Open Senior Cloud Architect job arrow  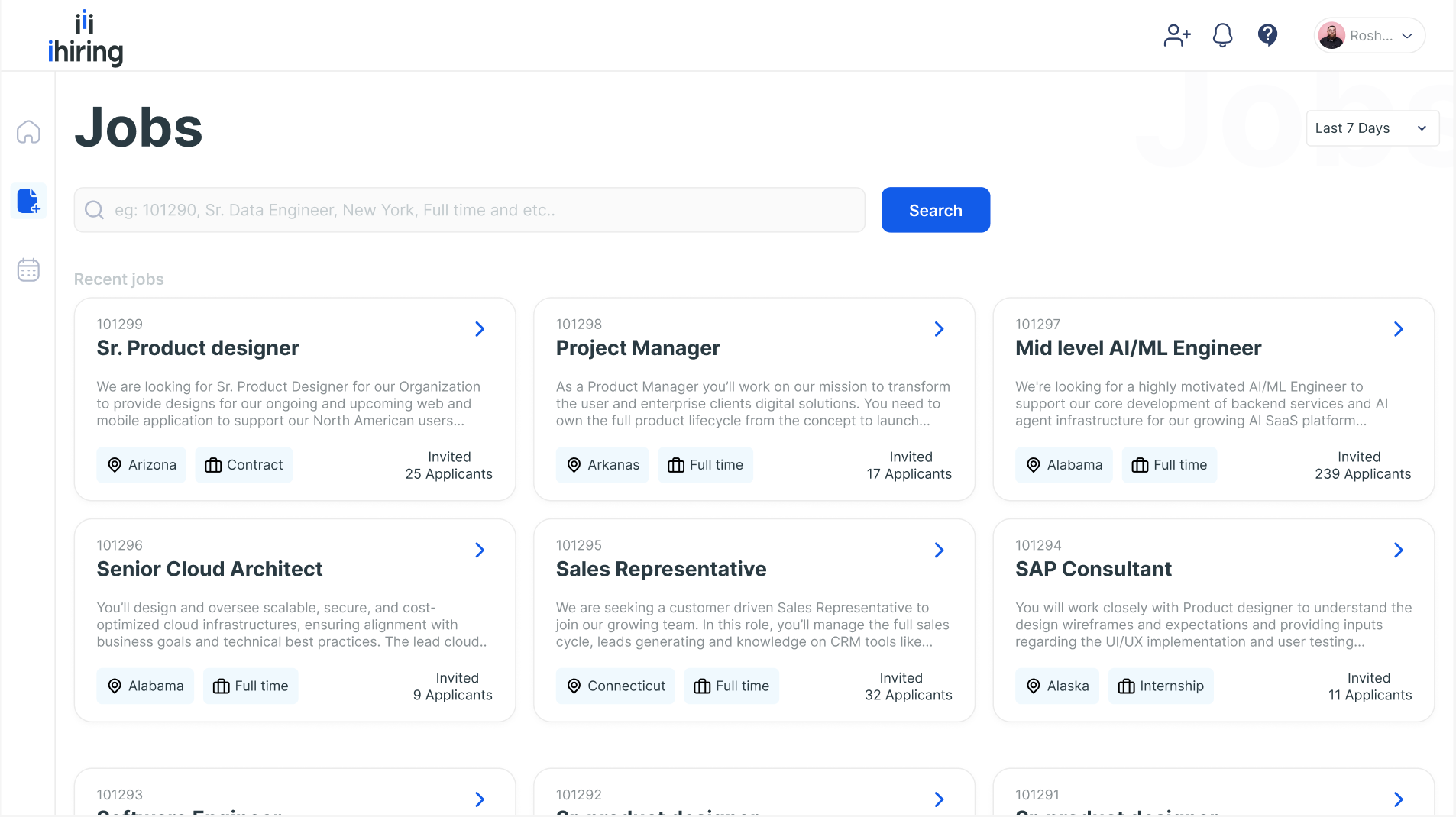pos(480,551)
